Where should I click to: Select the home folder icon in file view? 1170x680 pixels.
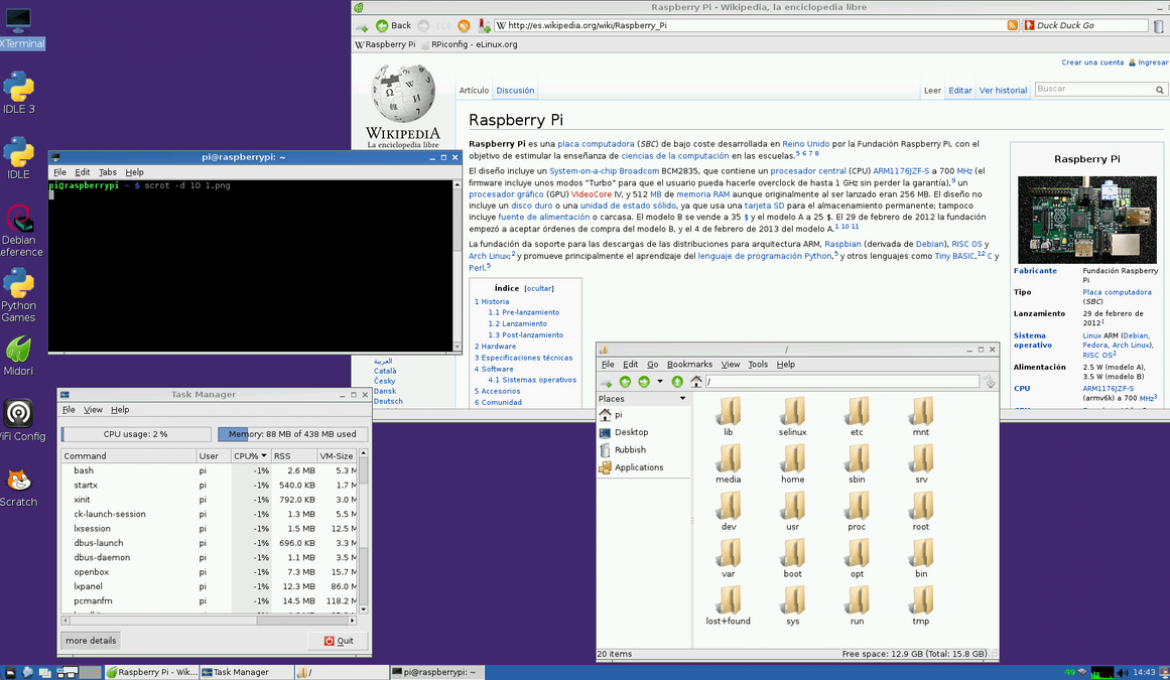(x=792, y=464)
